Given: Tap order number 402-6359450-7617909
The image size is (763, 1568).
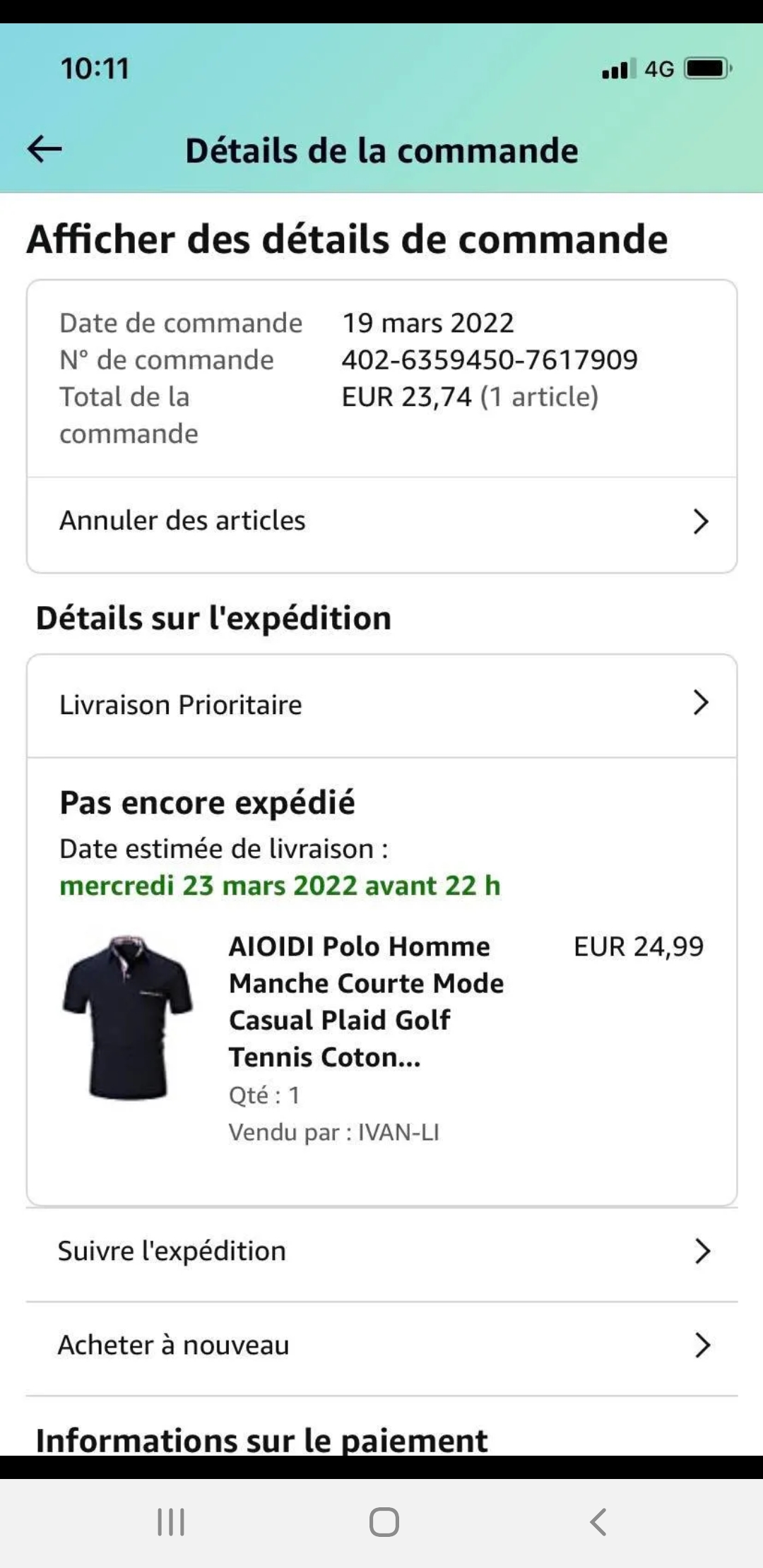Looking at the screenshot, I should point(490,360).
